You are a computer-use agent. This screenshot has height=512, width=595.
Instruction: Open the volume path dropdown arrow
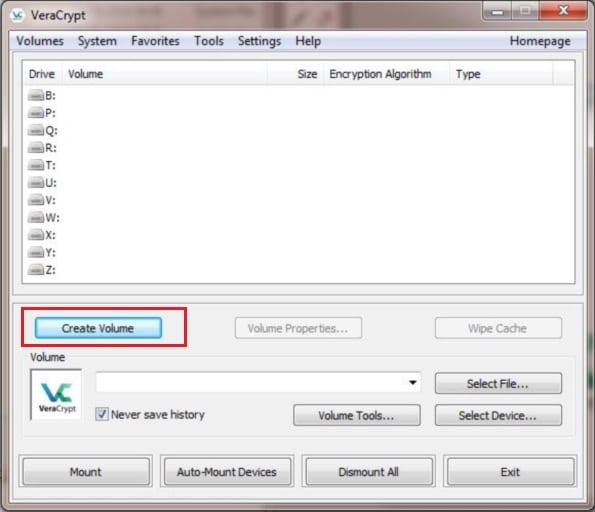coord(413,383)
